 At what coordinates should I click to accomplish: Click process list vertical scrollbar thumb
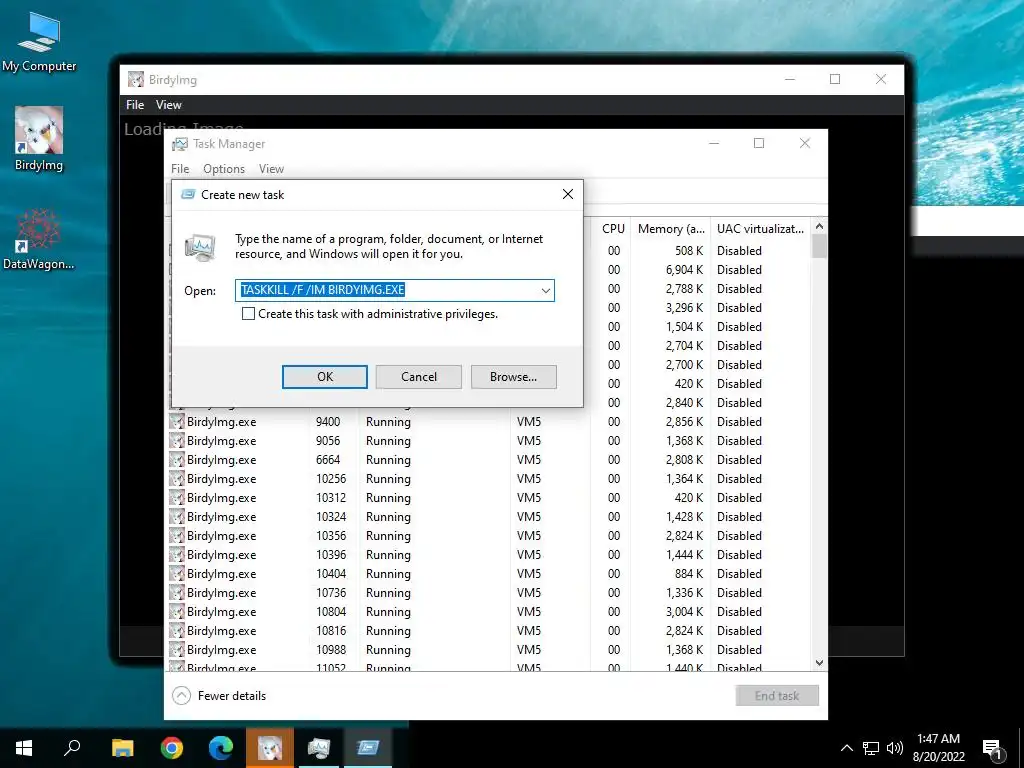coord(820,246)
